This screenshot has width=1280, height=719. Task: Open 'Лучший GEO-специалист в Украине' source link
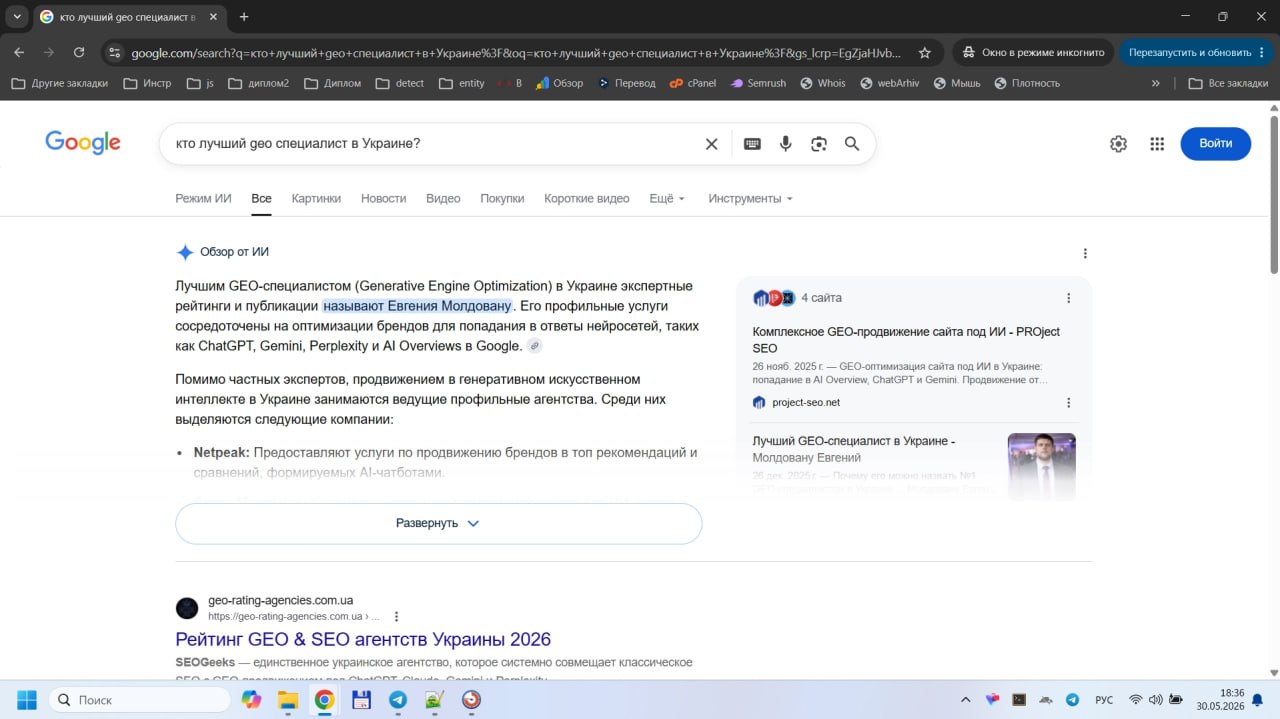click(x=853, y=449)
